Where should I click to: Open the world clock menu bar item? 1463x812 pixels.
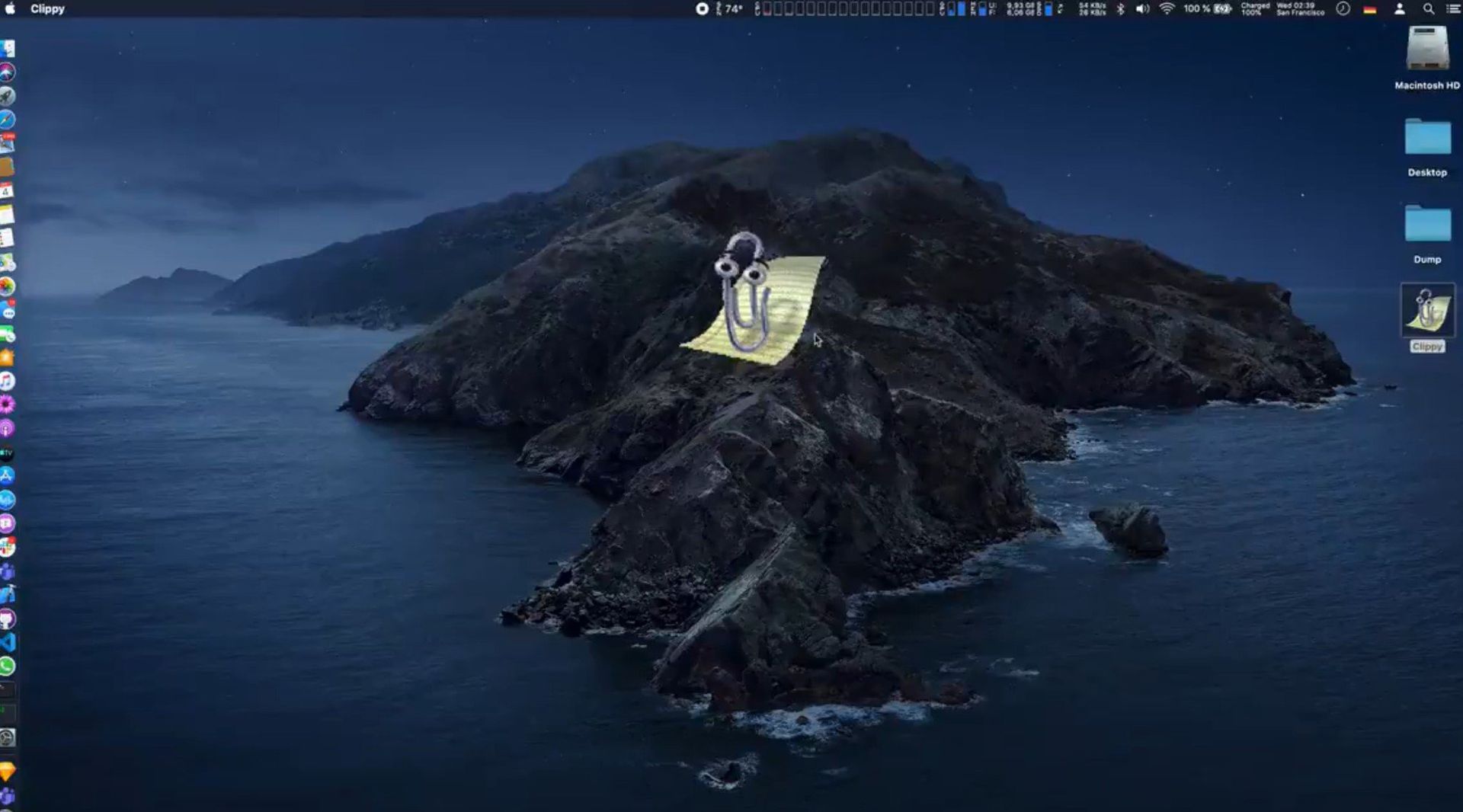(x=1341, y=8)
